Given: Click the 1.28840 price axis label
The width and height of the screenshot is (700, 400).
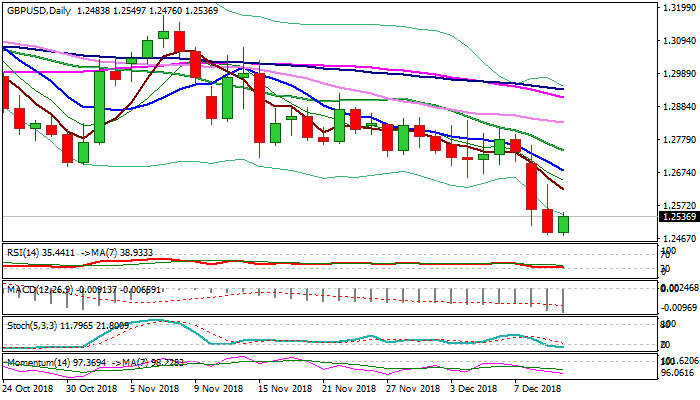Looking at the screenshot, I should coord(679,107).
